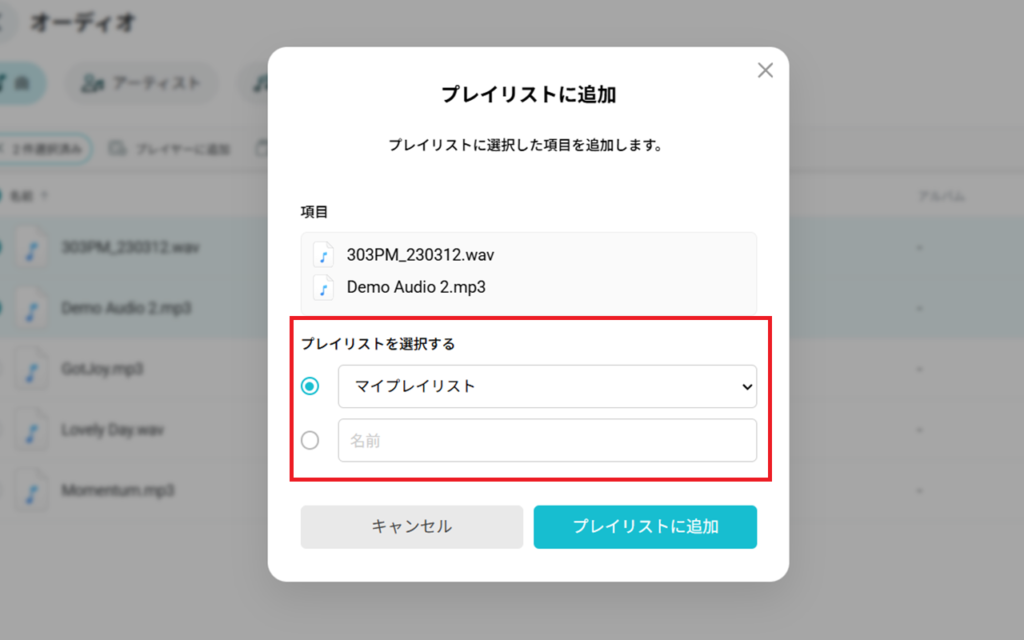Click the プレイヤーに追加 toolbar icon
The width and height of the screenshot is (1024, 640).
[x=118, y=150]
